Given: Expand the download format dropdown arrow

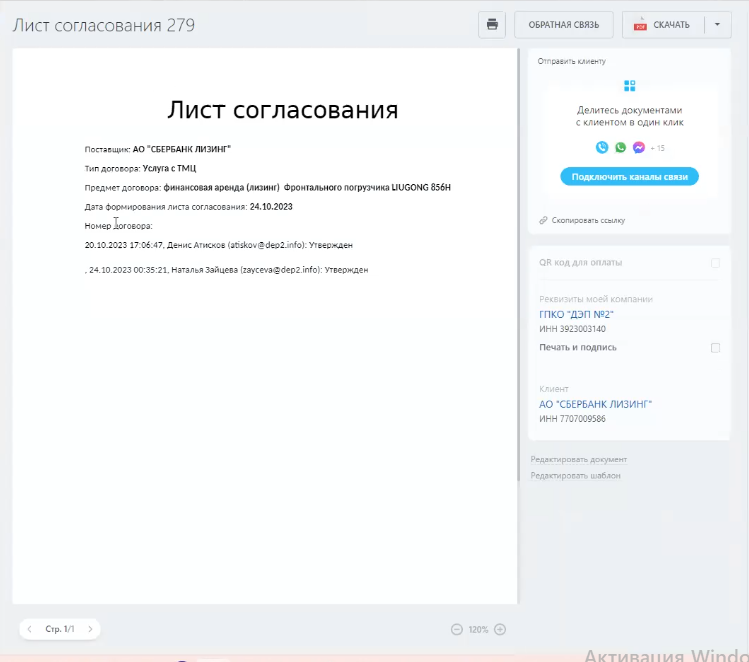Looking at the screenshot, I should (x=717, y=24).
